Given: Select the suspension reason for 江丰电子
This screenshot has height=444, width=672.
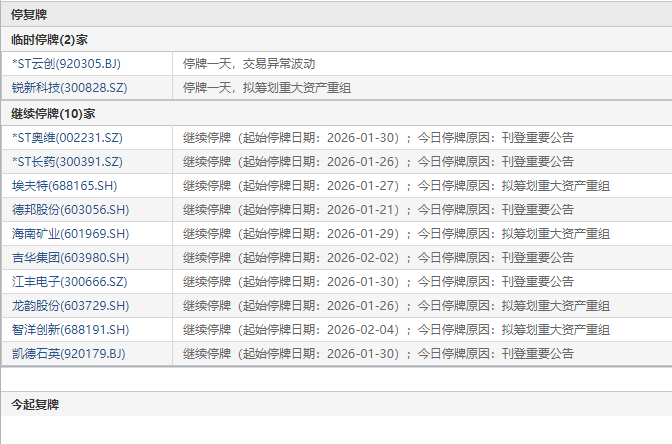Looking at the screenshot, I should click(378, 282).
